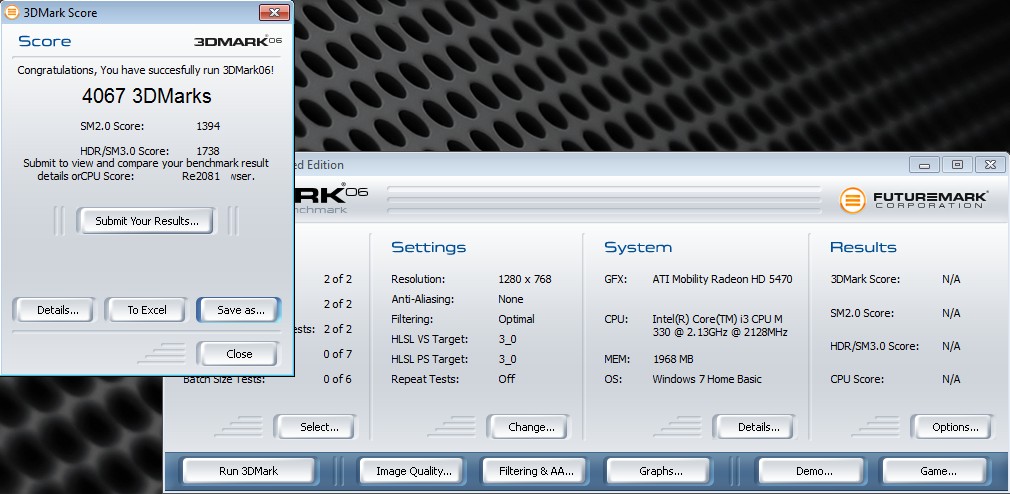This screenshot has height=494, width=1010.
Task: Open Options under Results section
Action: click(x=954, y=427)
